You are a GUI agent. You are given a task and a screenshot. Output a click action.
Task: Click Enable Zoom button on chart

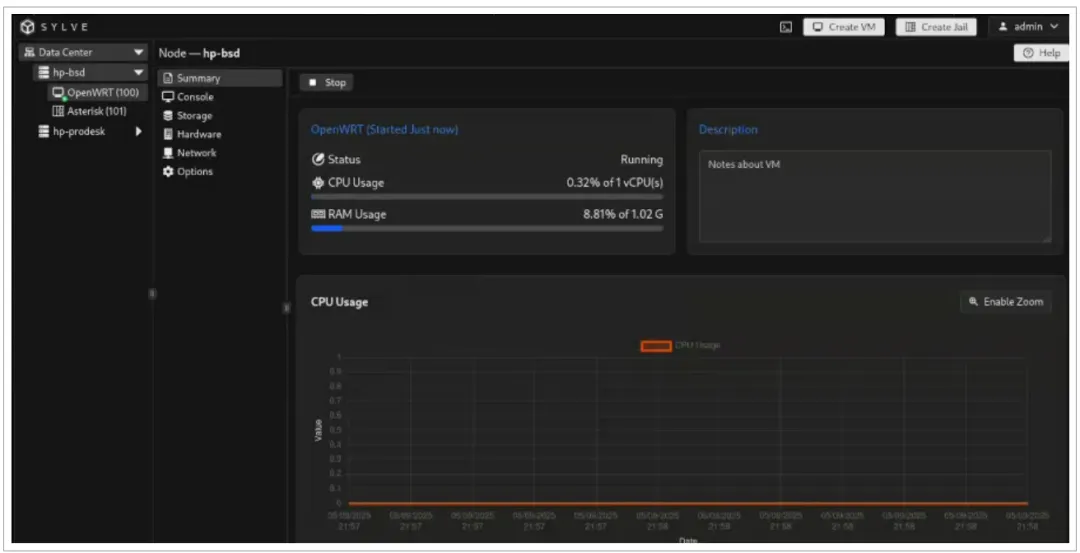point(1006,302)
